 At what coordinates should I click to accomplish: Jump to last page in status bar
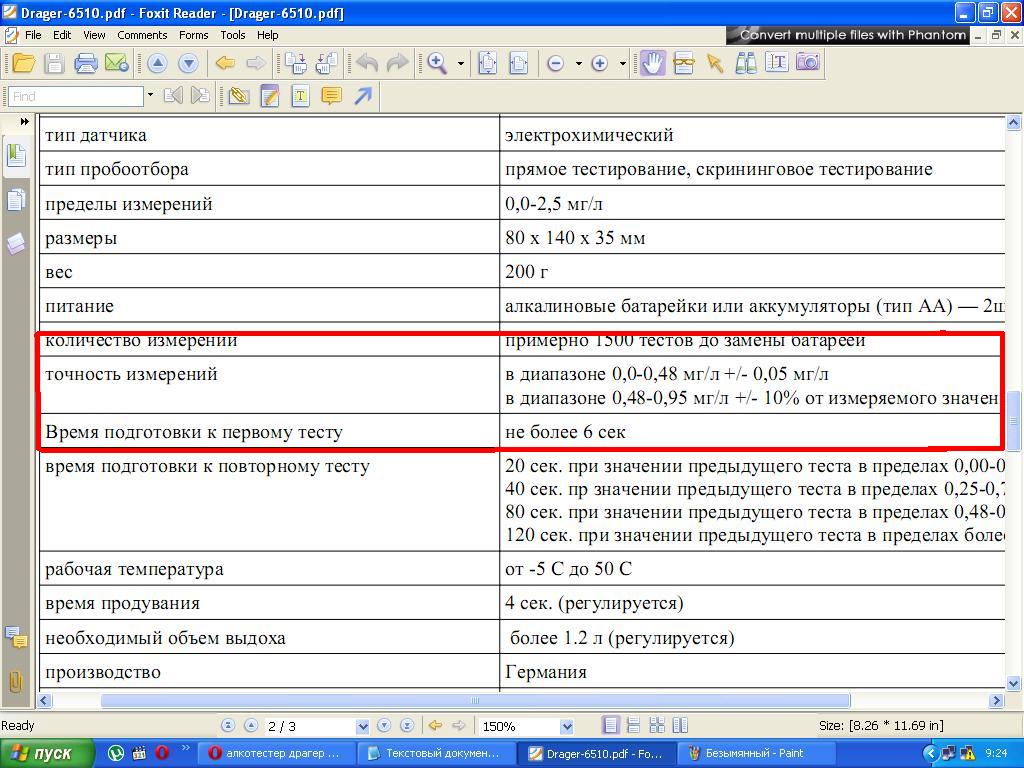(407, 726)
